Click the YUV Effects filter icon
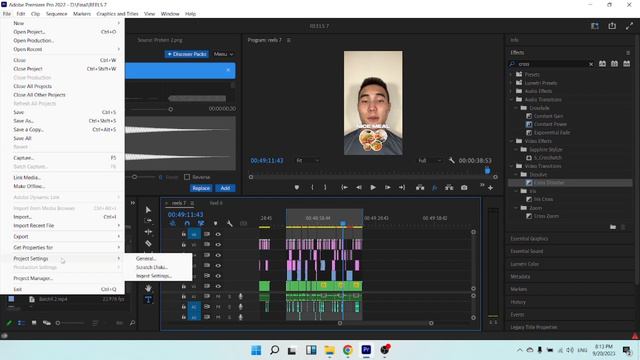Viewport: 640px width, 360px height. click(627, 64)
